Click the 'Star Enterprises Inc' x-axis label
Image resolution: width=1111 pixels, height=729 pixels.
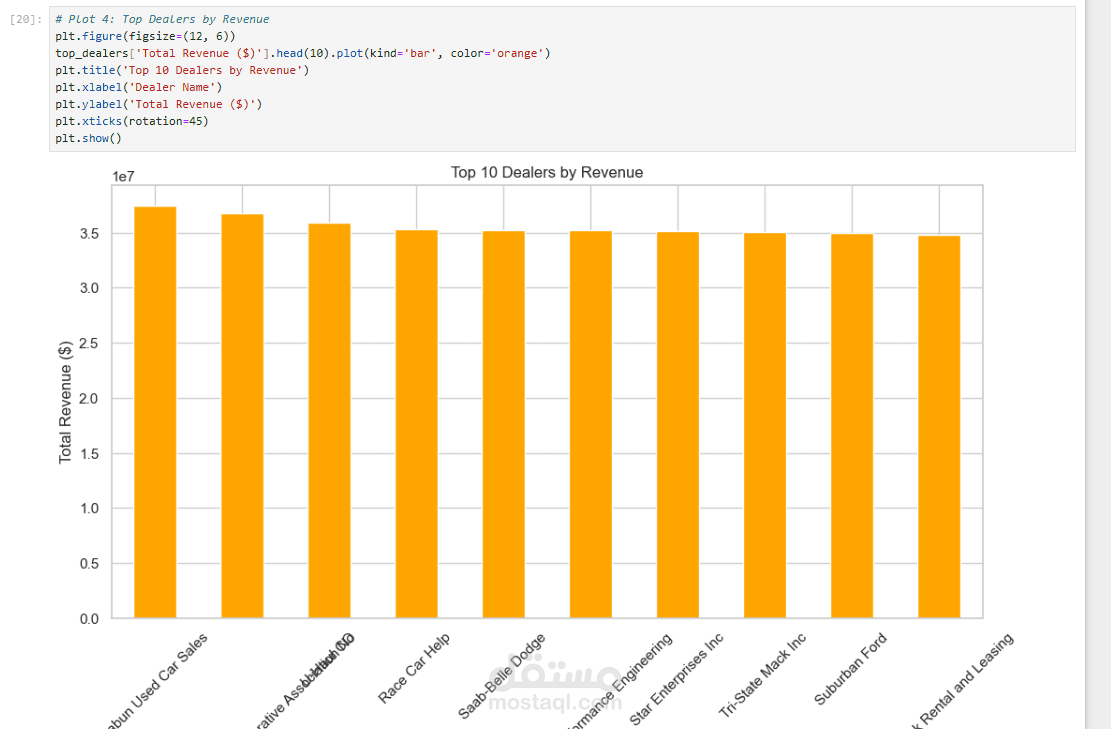[x=677, y=679]
